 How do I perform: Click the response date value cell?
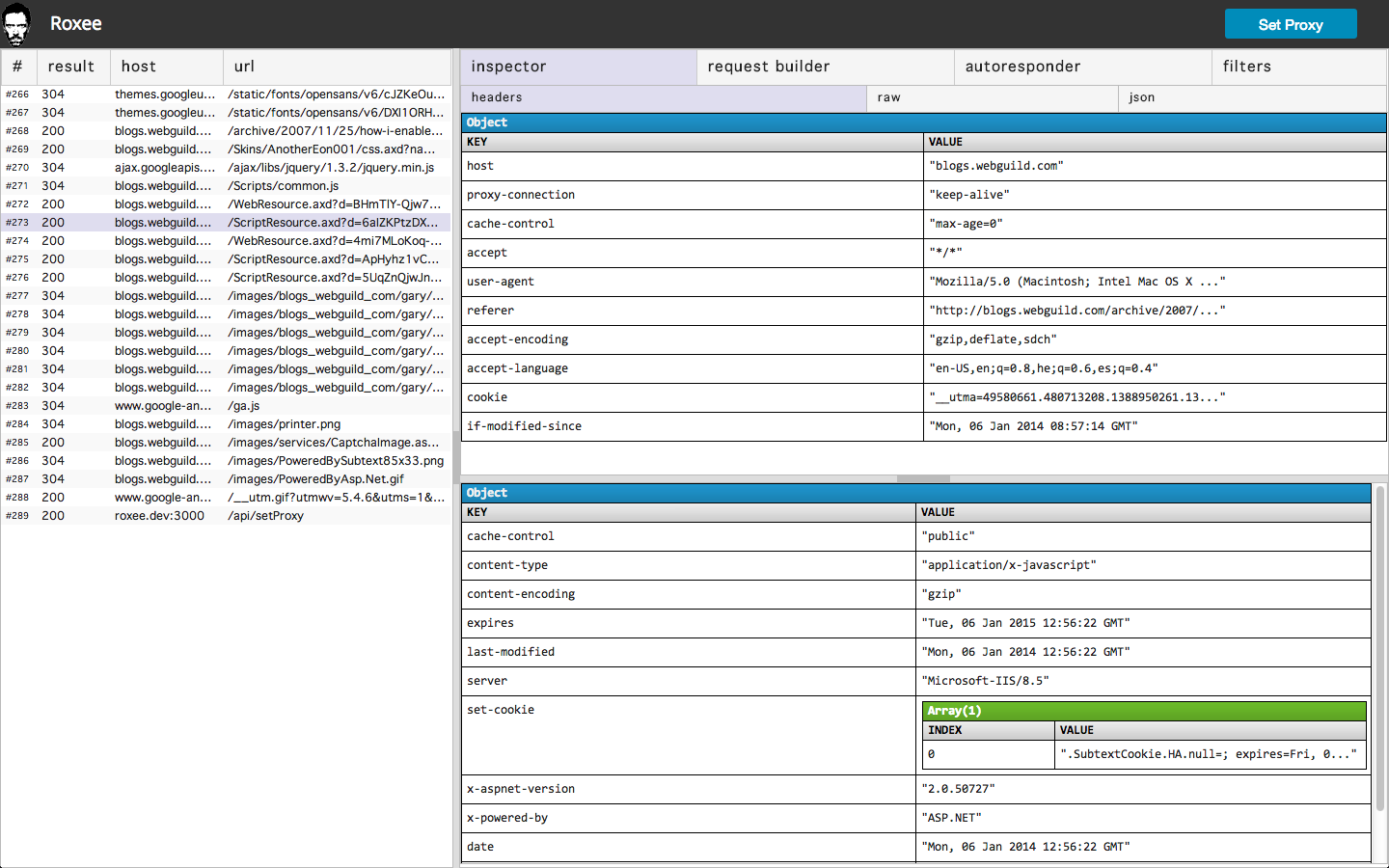[x=1143, y=847]
